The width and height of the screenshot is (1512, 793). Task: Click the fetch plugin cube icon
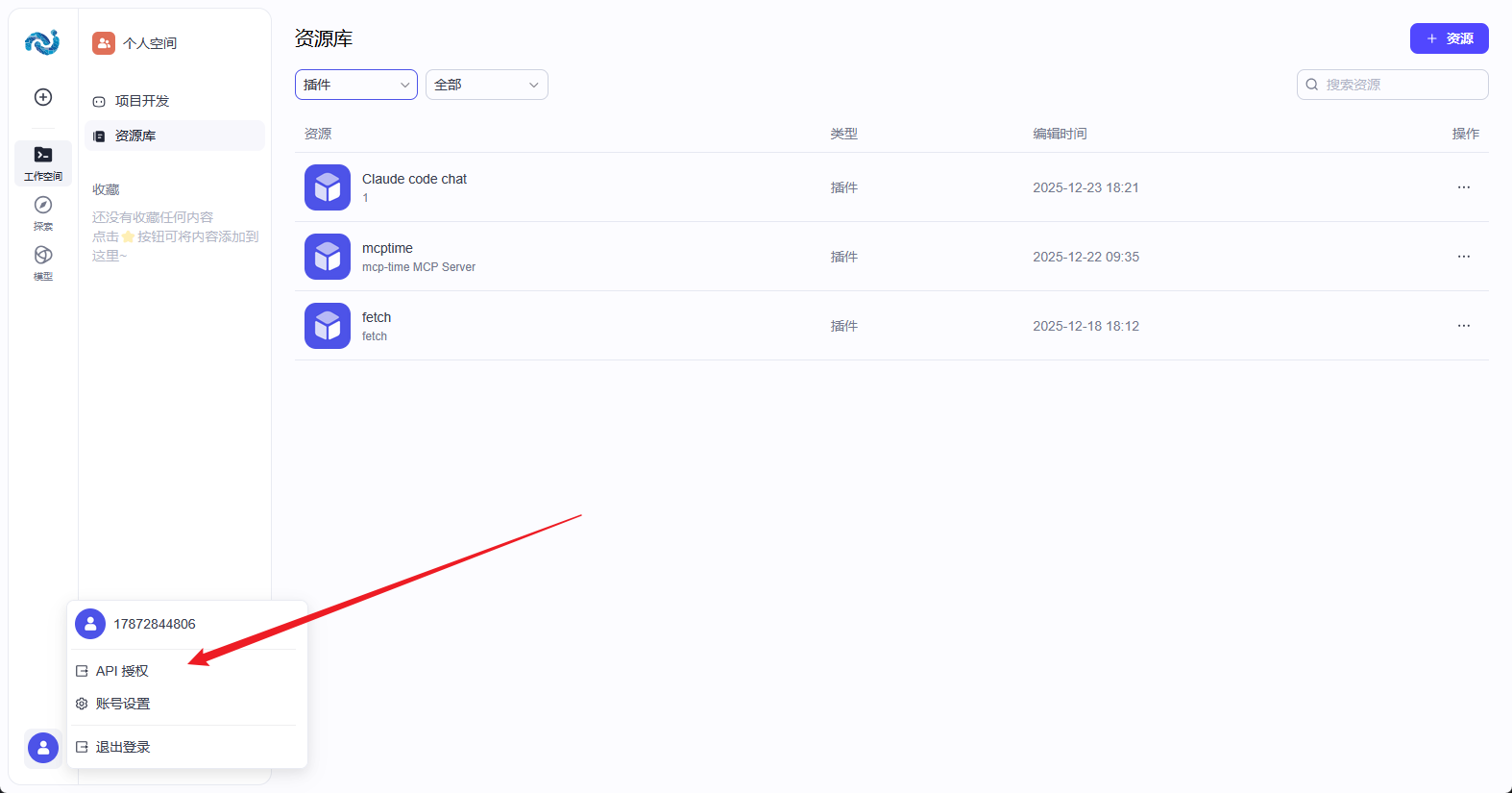coord(328,326)
